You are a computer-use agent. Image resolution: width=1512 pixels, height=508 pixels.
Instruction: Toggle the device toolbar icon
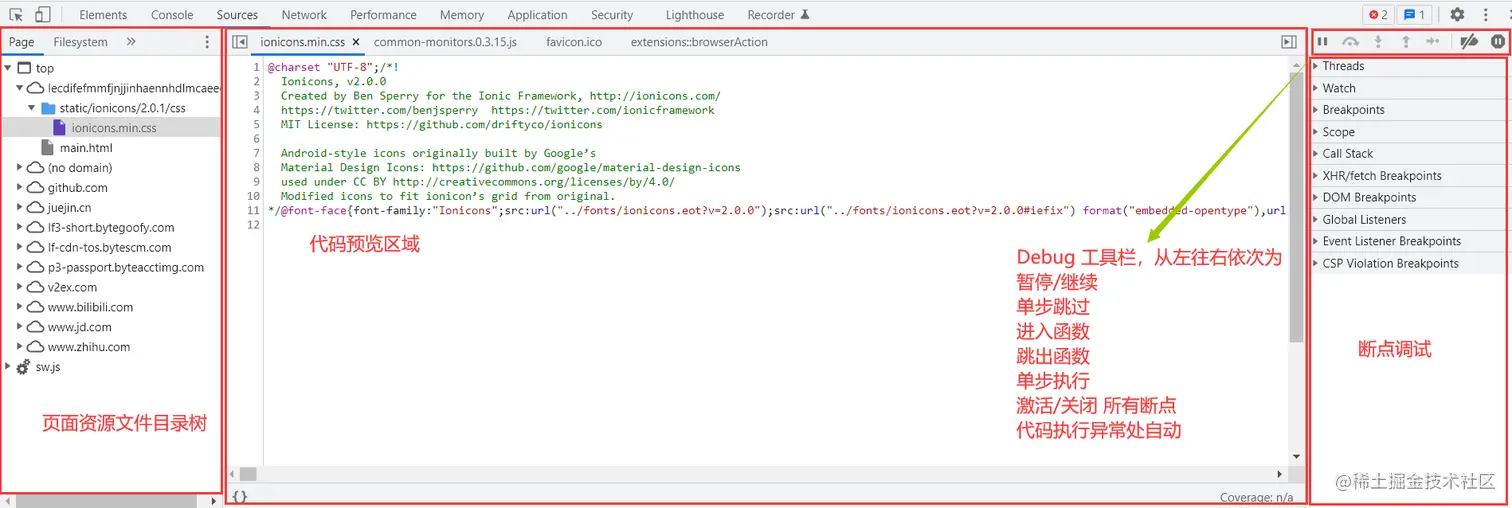click(x=42, y=14)
